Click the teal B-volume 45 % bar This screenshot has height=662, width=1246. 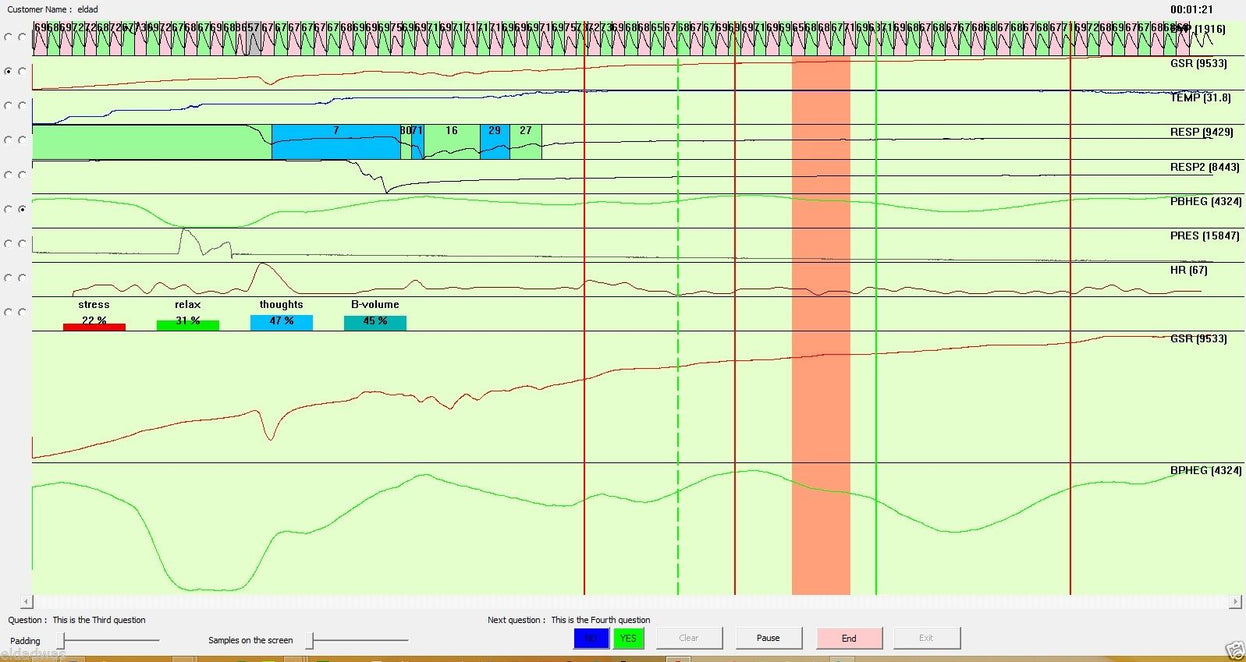[375, 323]
